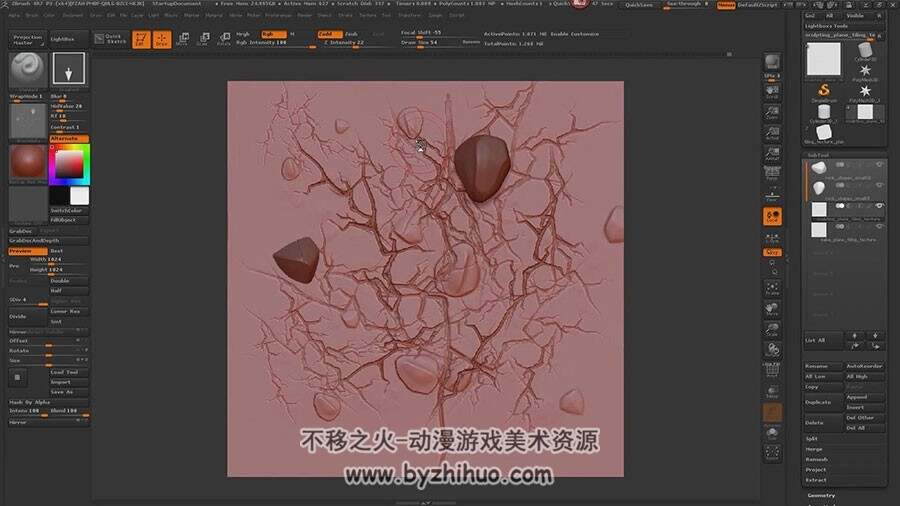Toggle the PolyF polyframe icon
This screenshot has width=900, height=506.
pos(772,371)
